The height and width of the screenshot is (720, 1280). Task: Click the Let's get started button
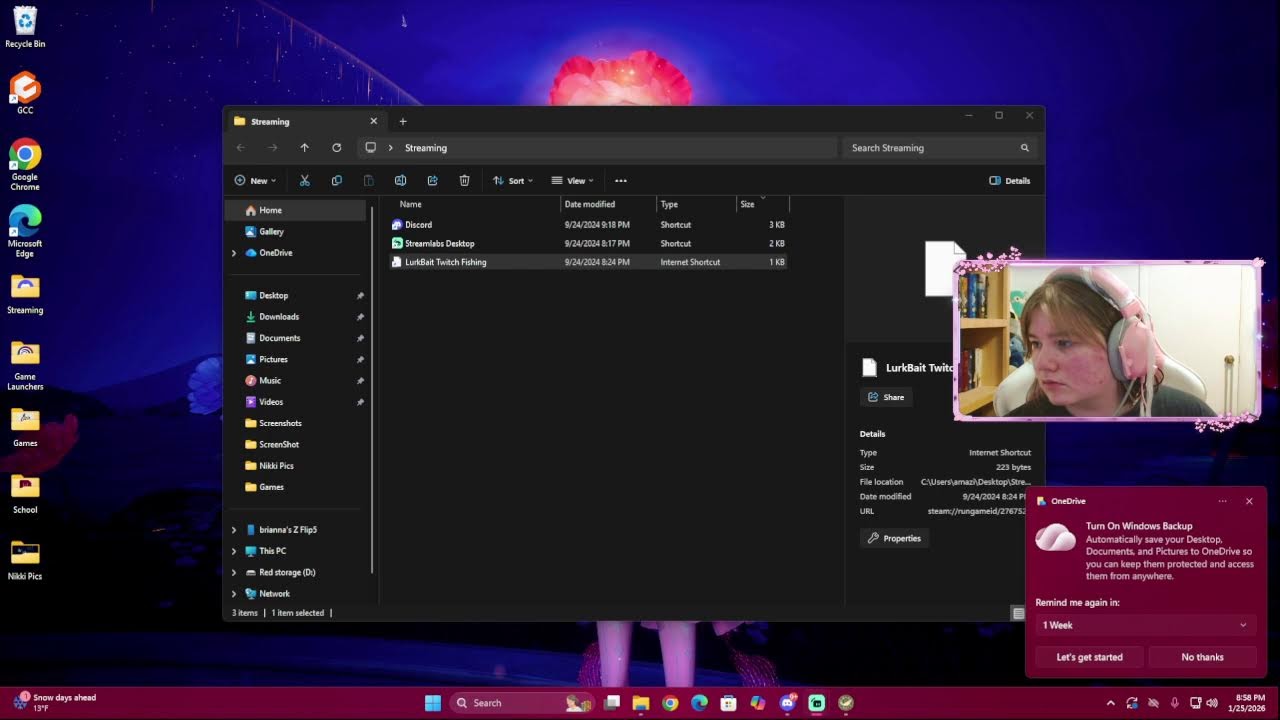click(1090, 657)
